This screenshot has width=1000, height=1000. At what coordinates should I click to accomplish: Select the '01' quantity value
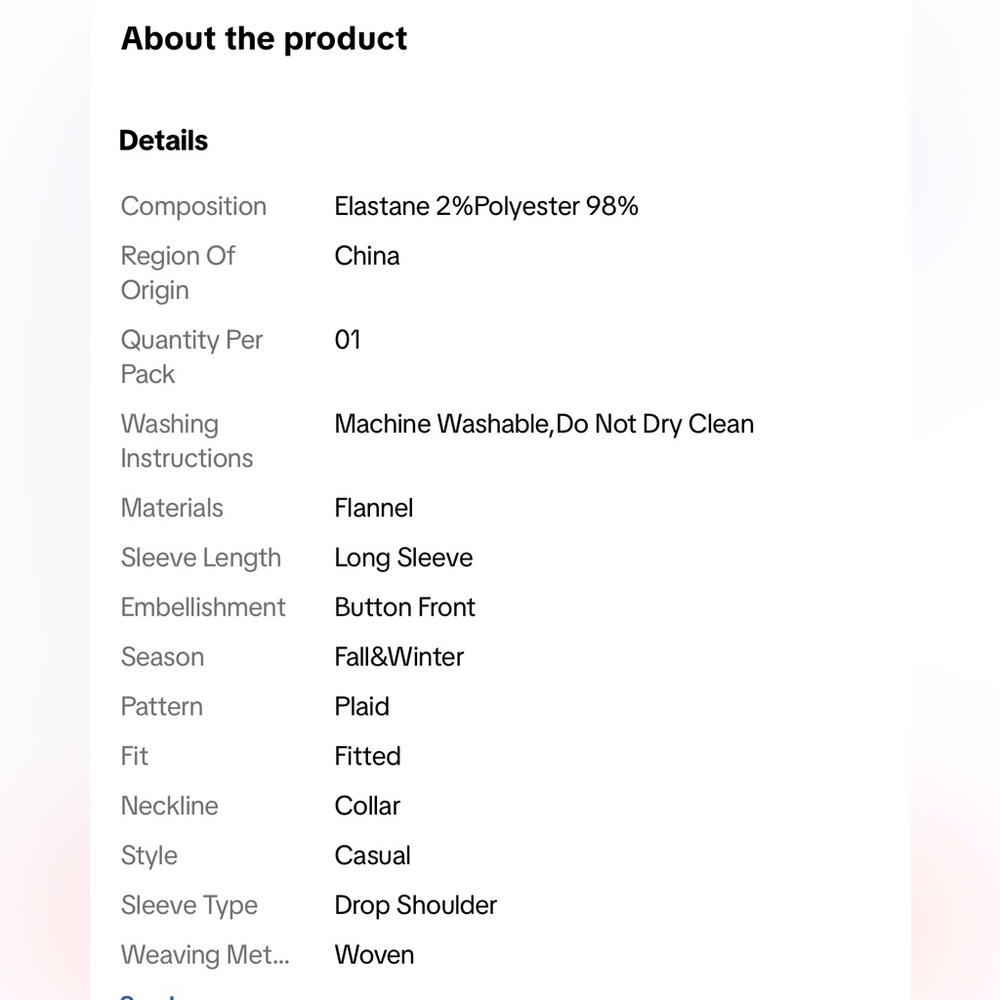pos(348,340)
